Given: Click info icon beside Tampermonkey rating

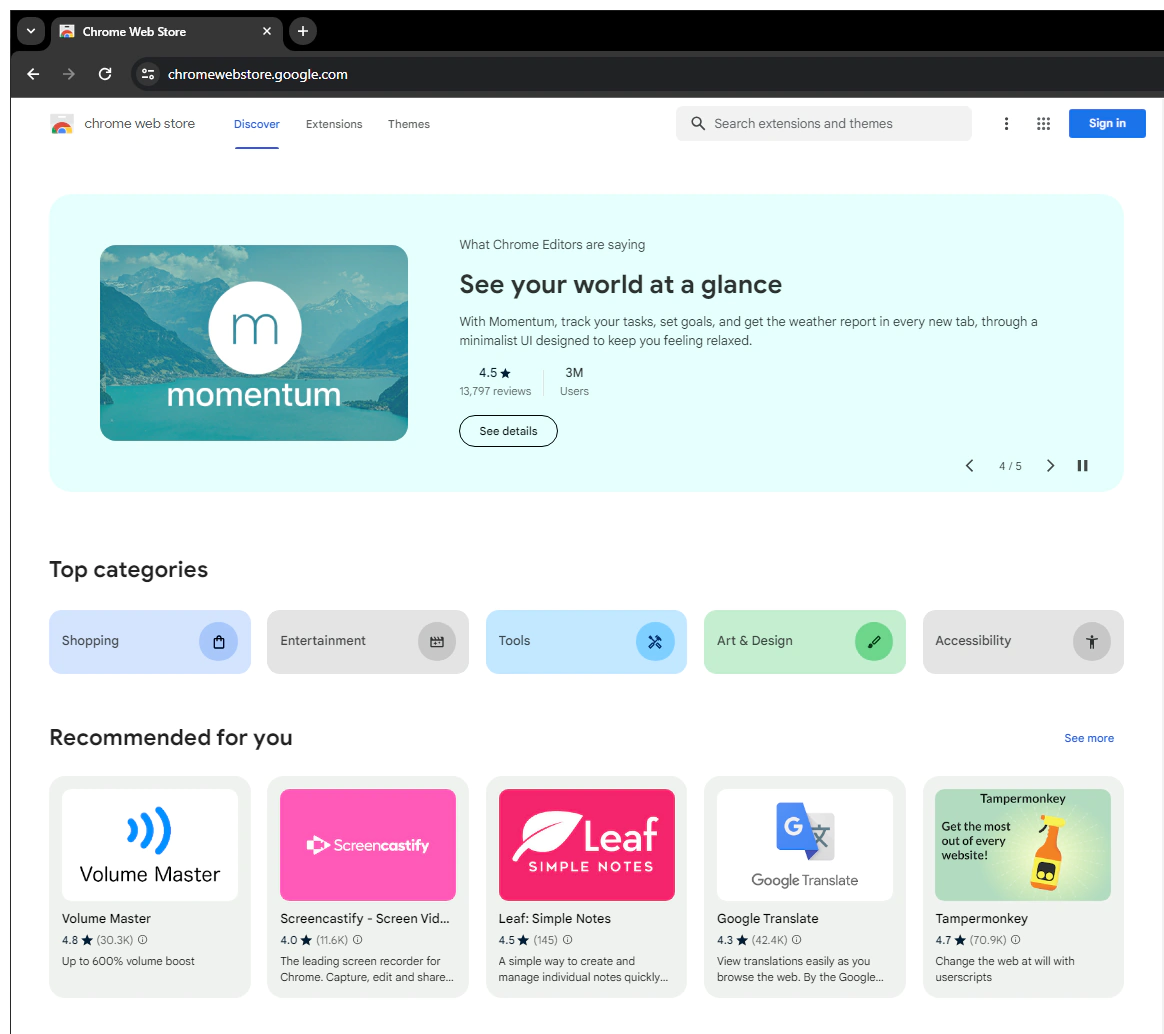Looking at the screenshot, I should tap(1016, 940).
